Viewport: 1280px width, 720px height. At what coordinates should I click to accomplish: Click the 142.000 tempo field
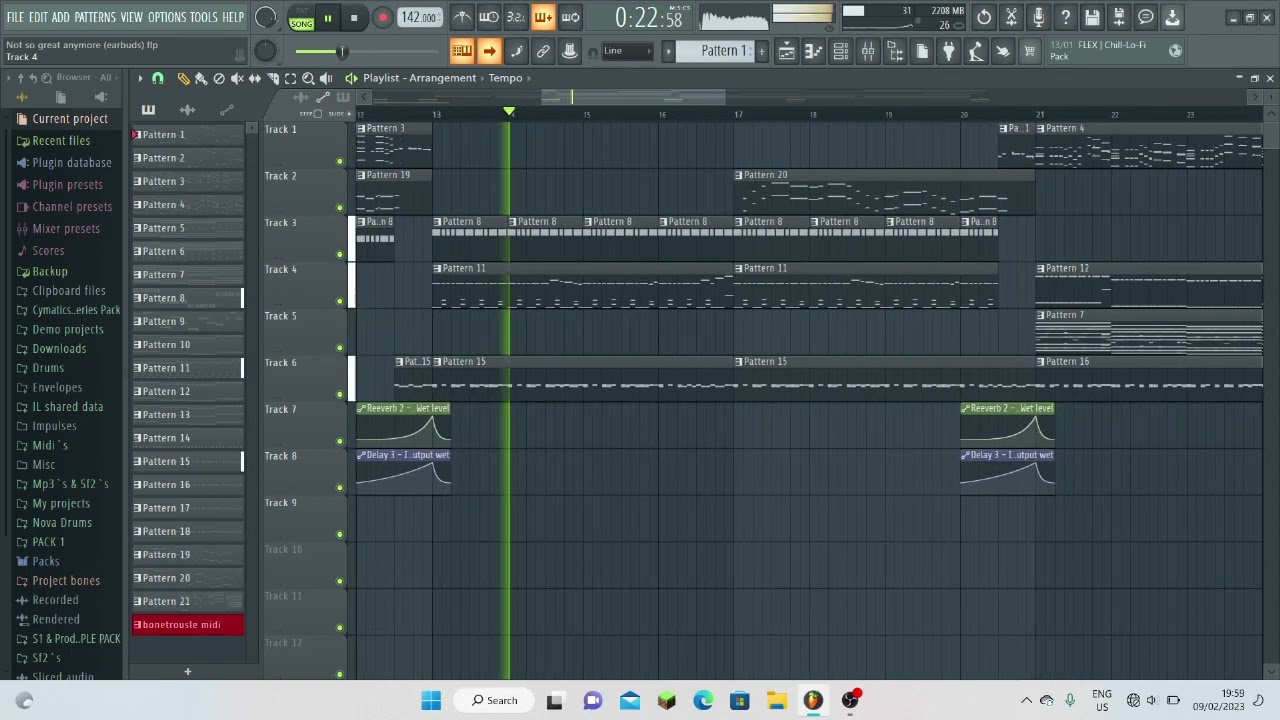coord(419,17)
